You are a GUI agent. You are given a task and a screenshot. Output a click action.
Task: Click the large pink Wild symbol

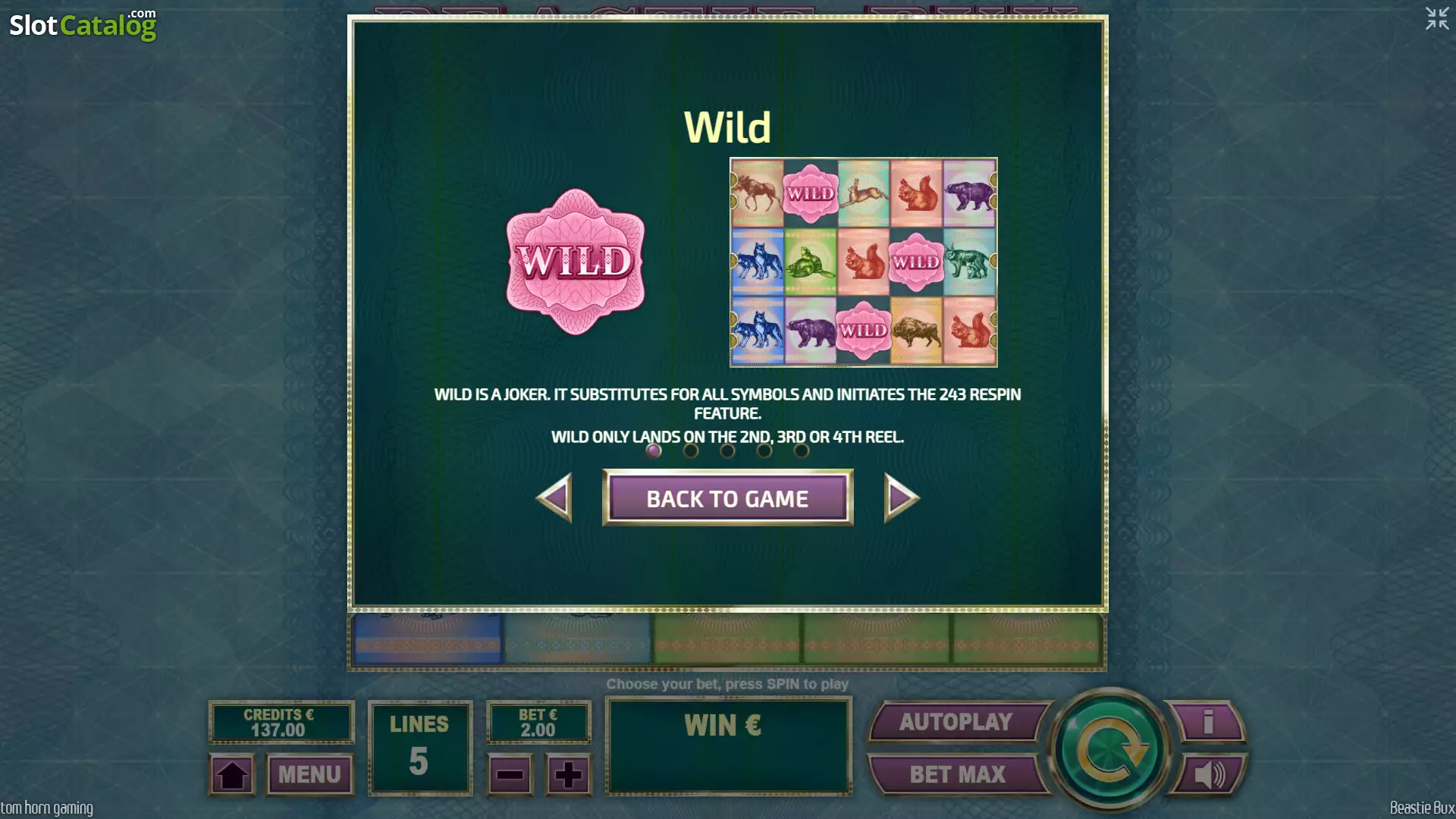(x=576, y=262)
